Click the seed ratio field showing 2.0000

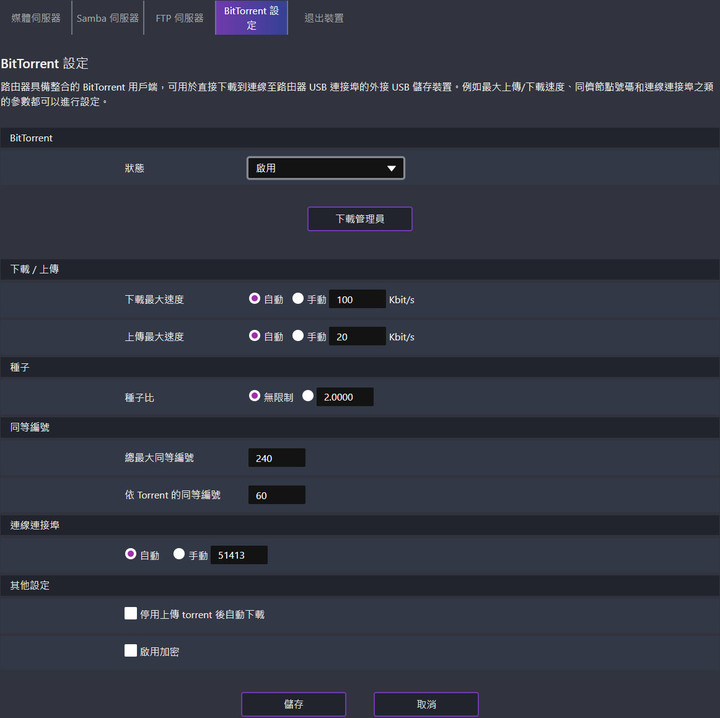pos(345,397)
